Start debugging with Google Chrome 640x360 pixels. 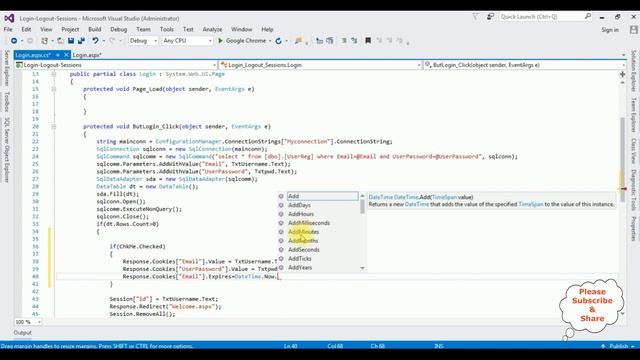tap(242, 41)
